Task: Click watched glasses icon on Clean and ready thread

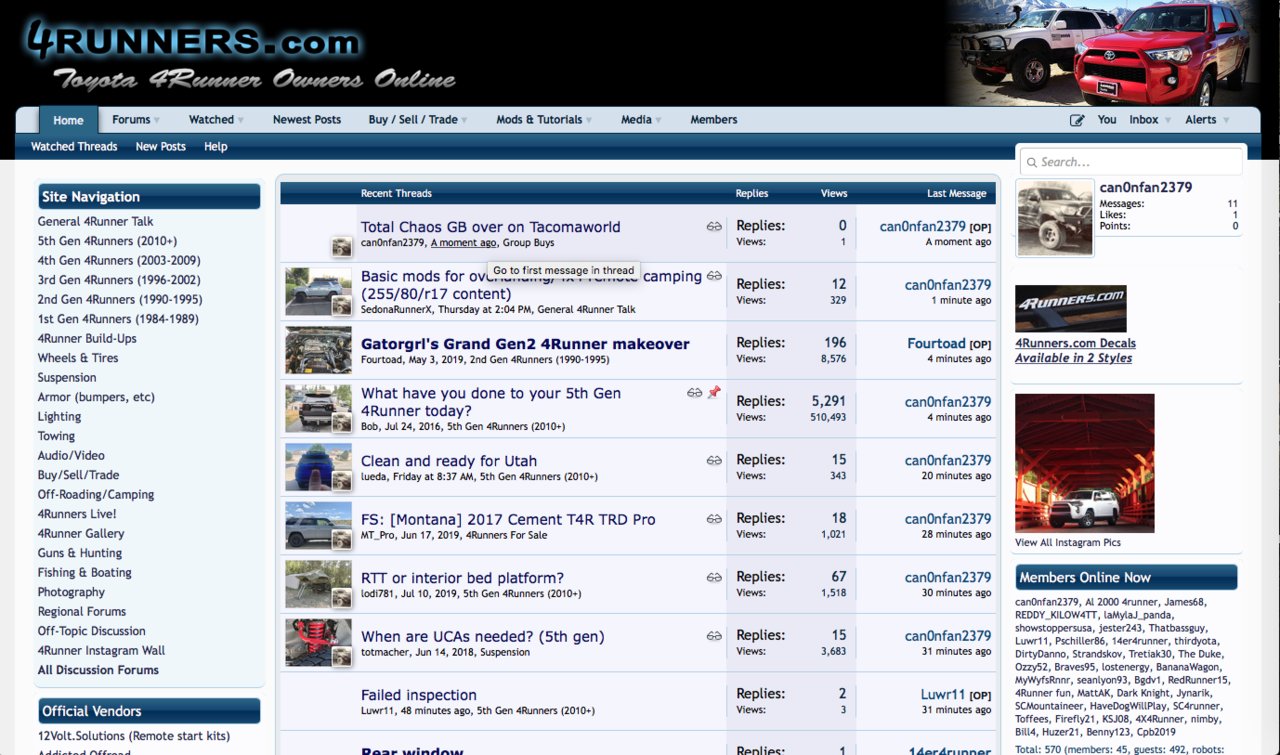Action: 714,461
